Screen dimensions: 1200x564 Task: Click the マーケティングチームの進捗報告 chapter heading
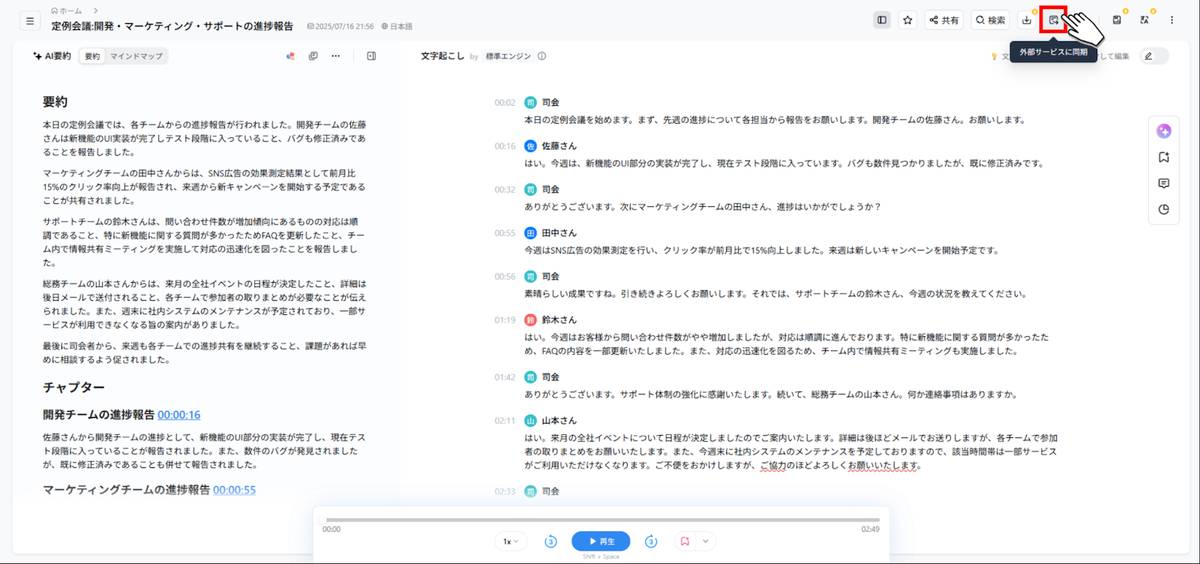tap(126, 490)
